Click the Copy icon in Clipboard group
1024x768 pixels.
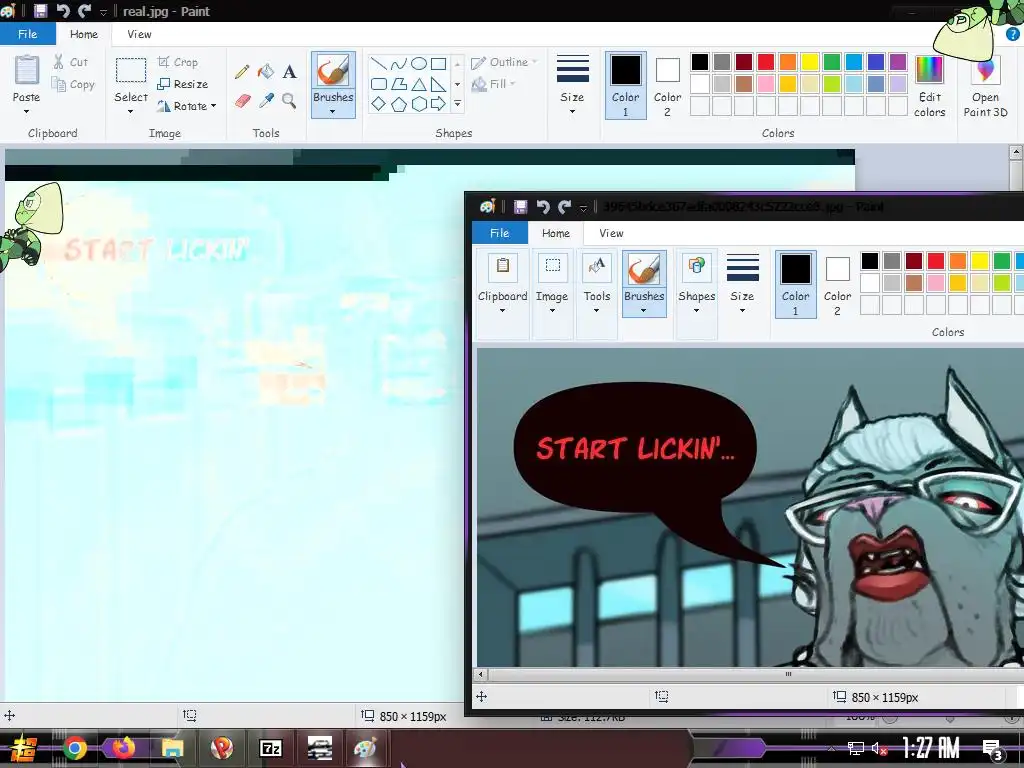coord(59,84)
